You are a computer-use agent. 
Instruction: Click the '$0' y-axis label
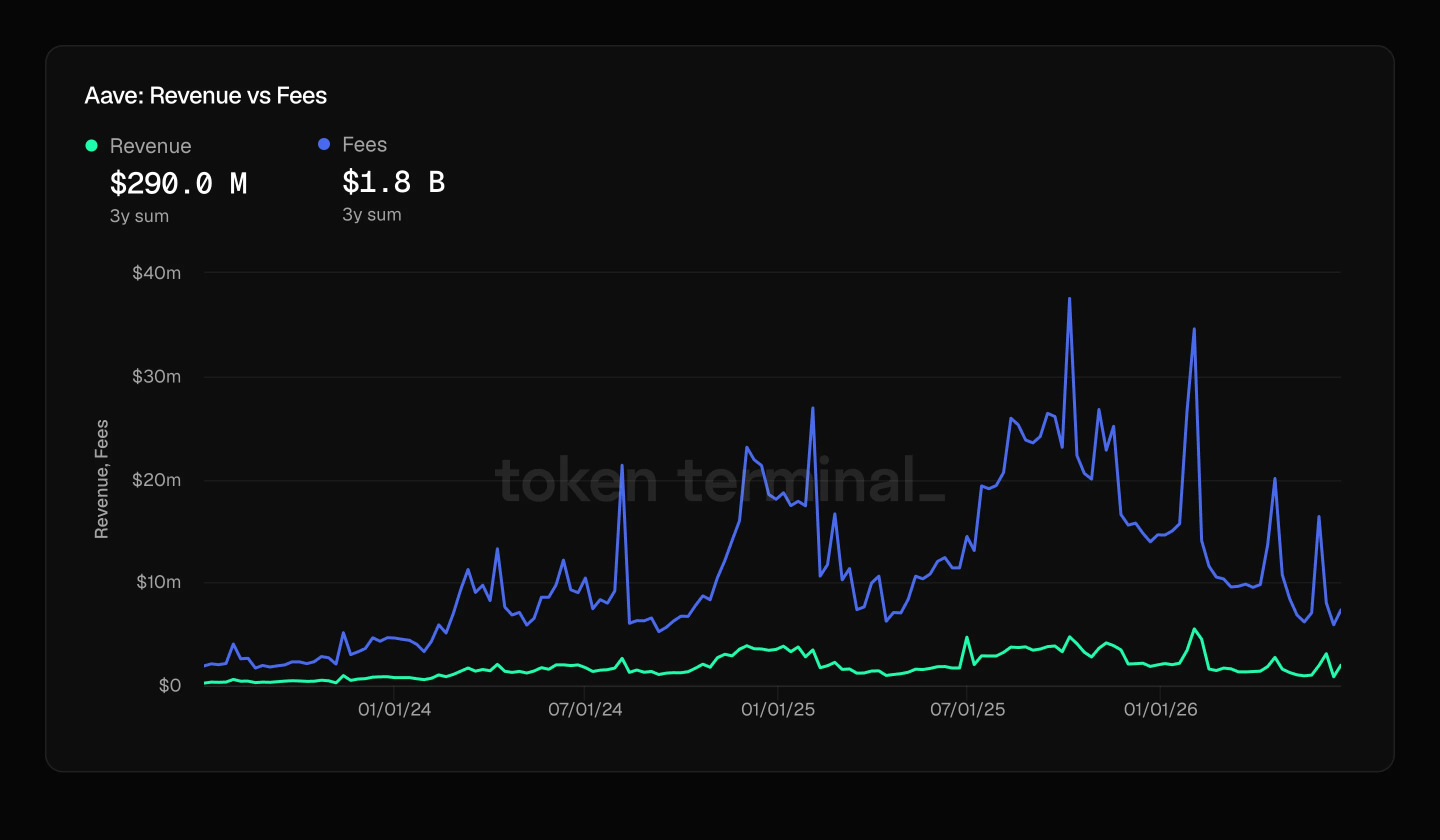click(169, 685)
